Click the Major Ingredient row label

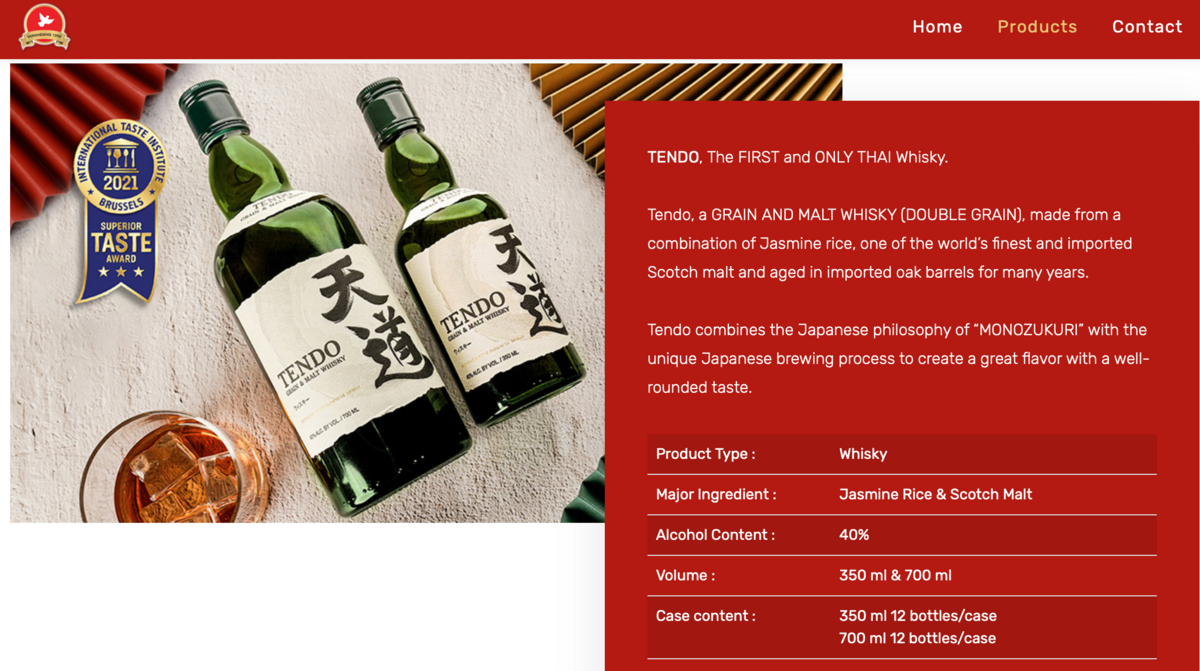[716, 495]
